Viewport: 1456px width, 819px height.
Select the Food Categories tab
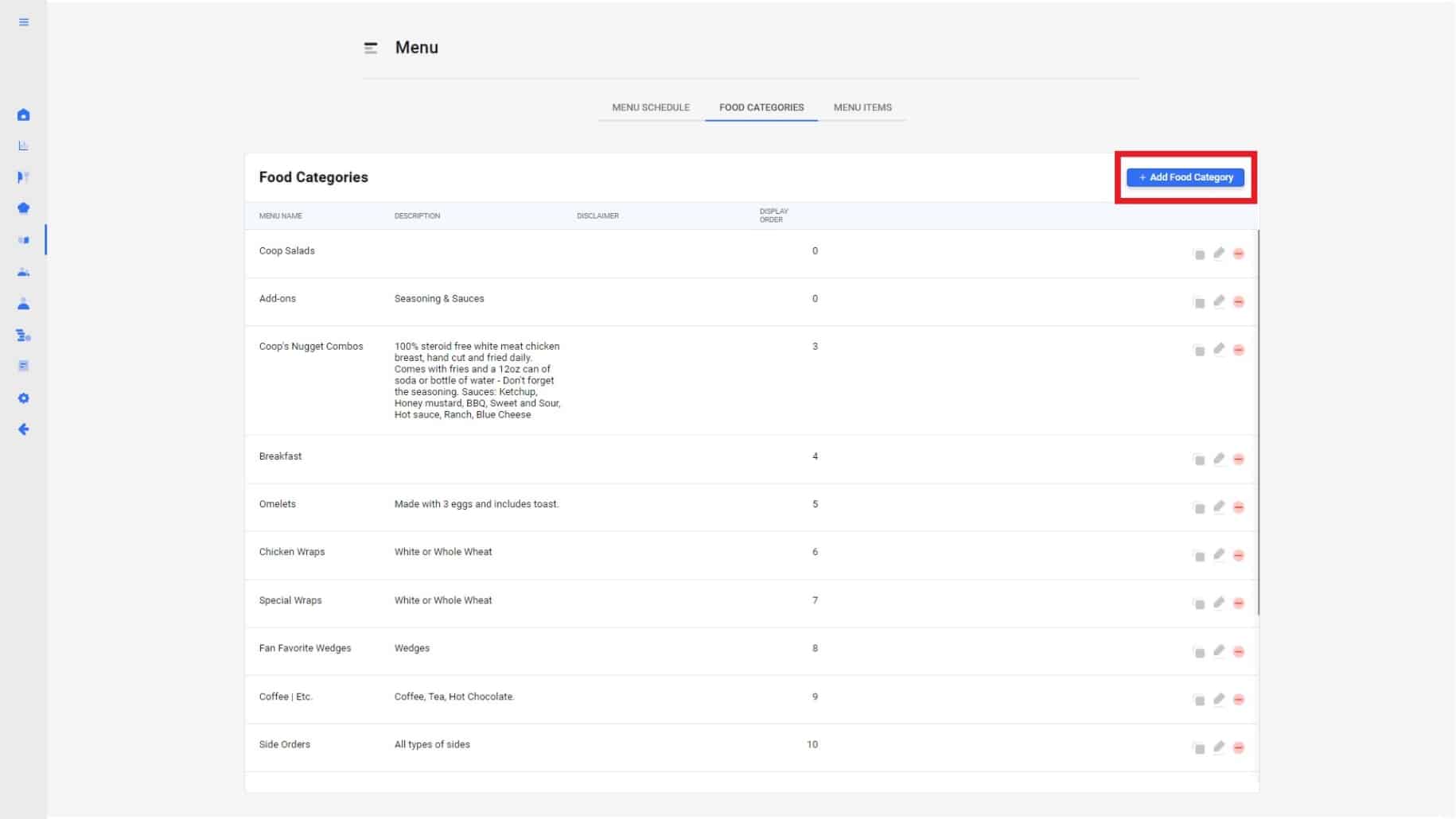tap(761, 107)
